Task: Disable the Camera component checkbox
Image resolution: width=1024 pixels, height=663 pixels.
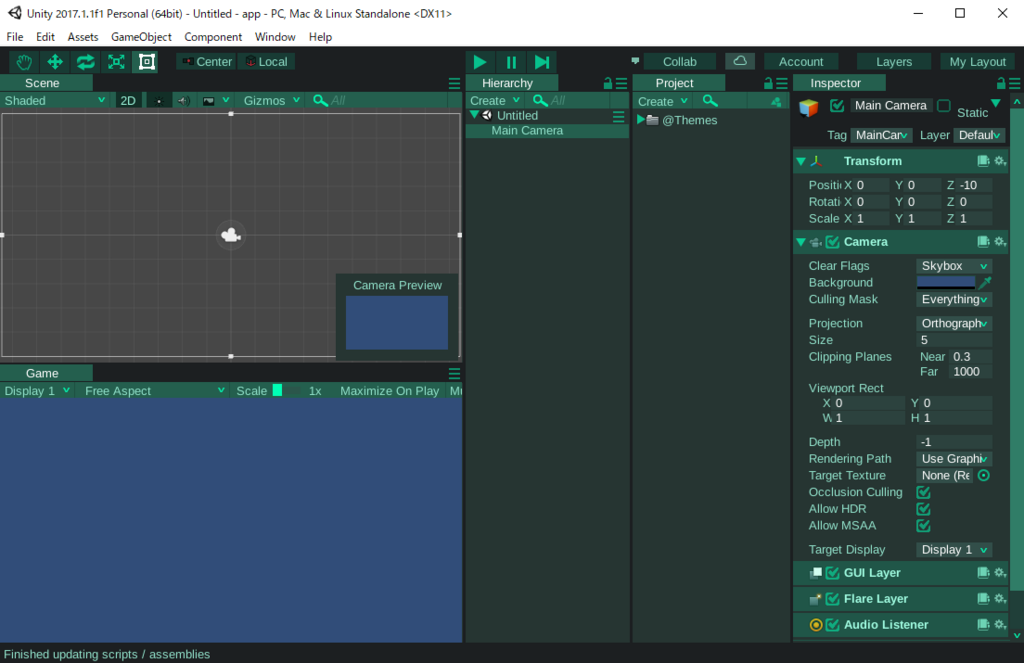Action: [x=833, y=242]
